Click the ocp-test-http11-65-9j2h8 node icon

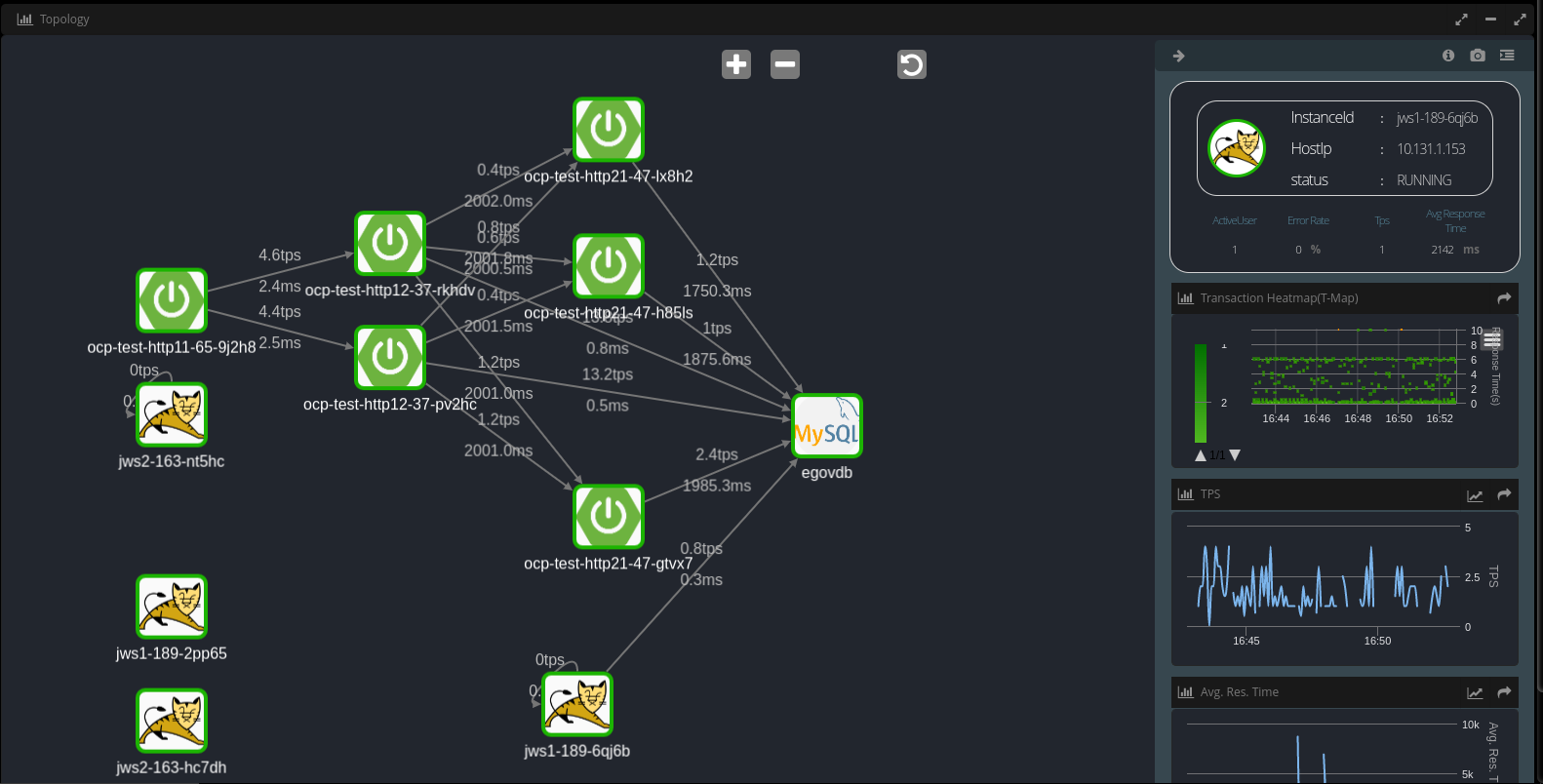(172, 300)
